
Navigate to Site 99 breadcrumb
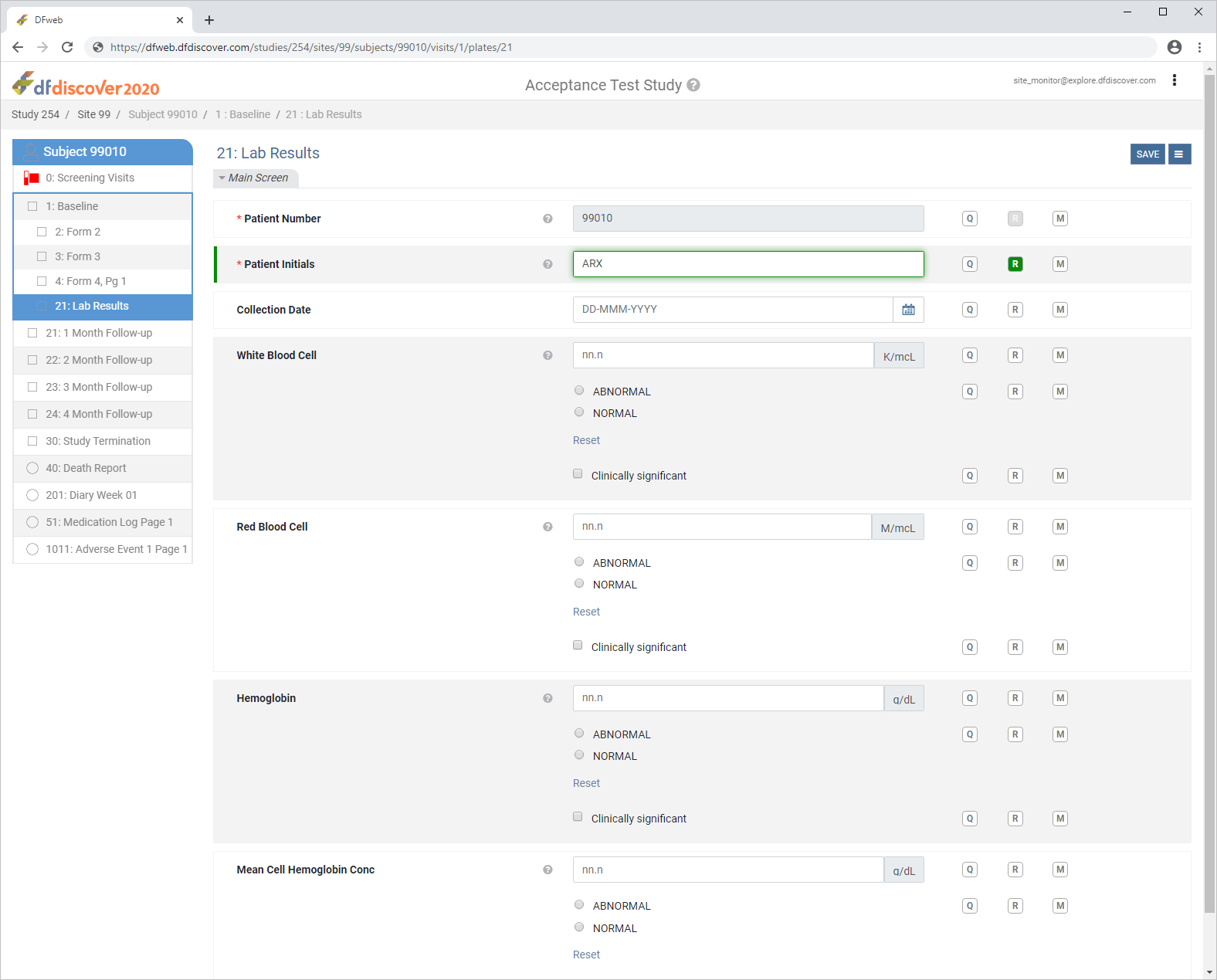point(93,114)
